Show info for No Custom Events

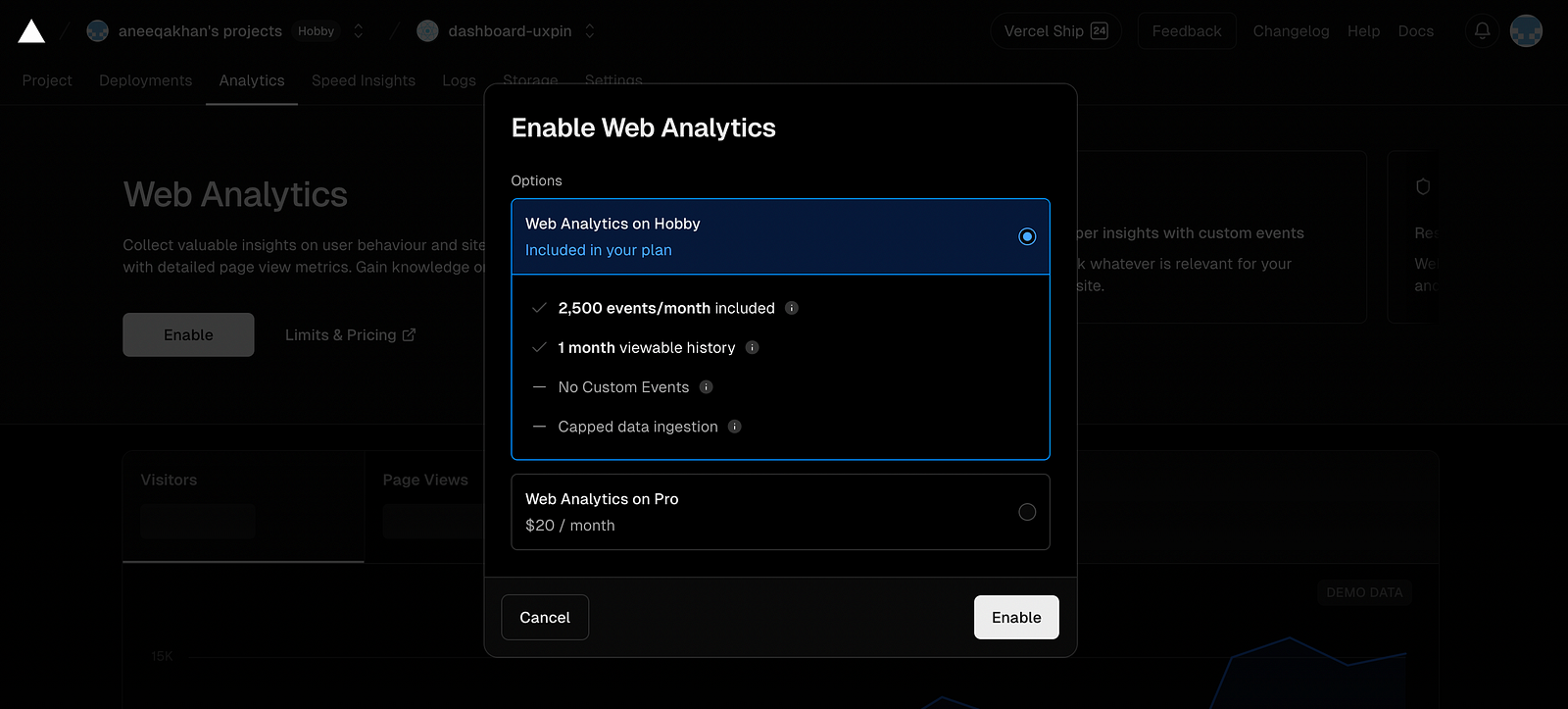point(706,387)
